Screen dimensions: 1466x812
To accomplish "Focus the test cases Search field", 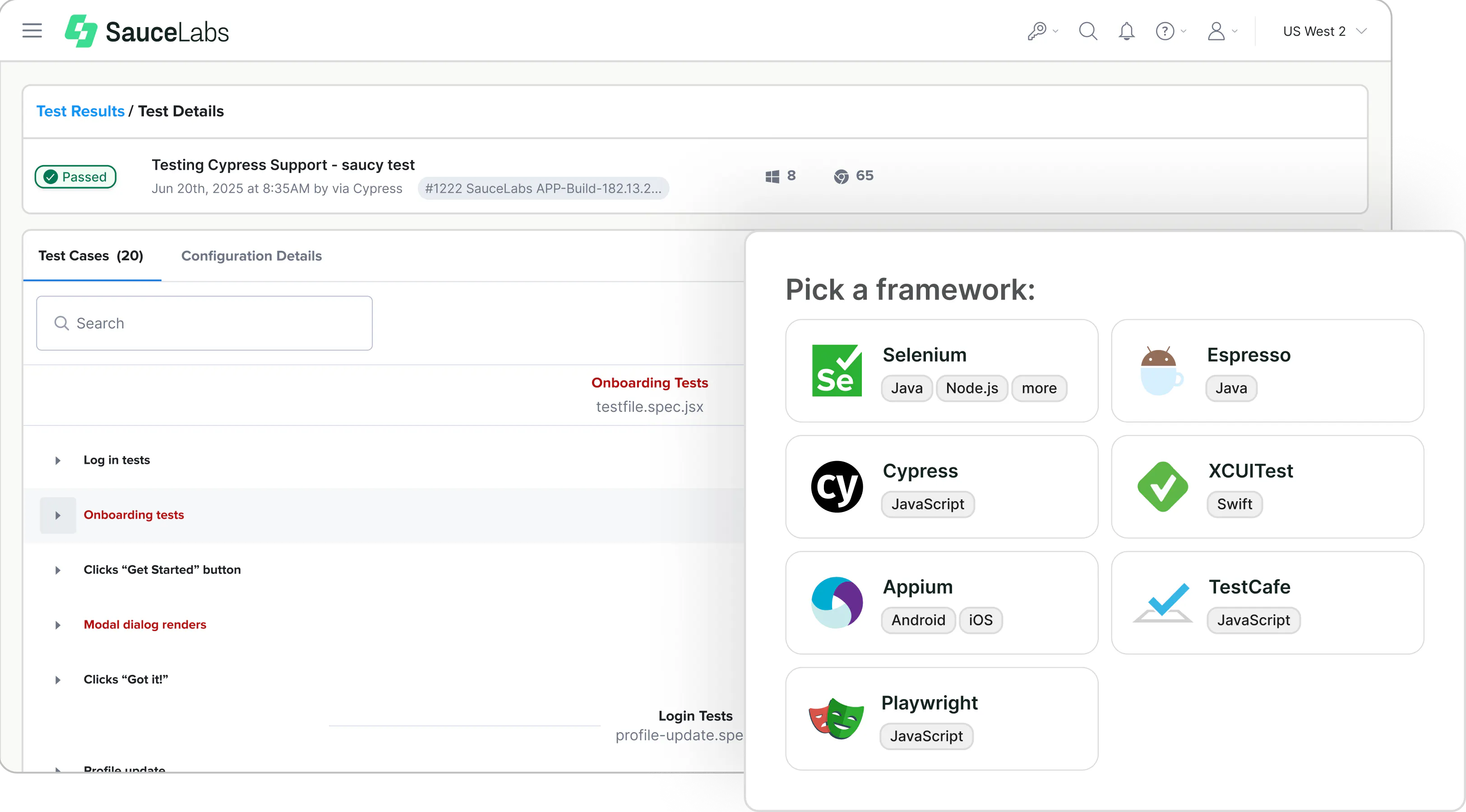I will tap(204, 323).
